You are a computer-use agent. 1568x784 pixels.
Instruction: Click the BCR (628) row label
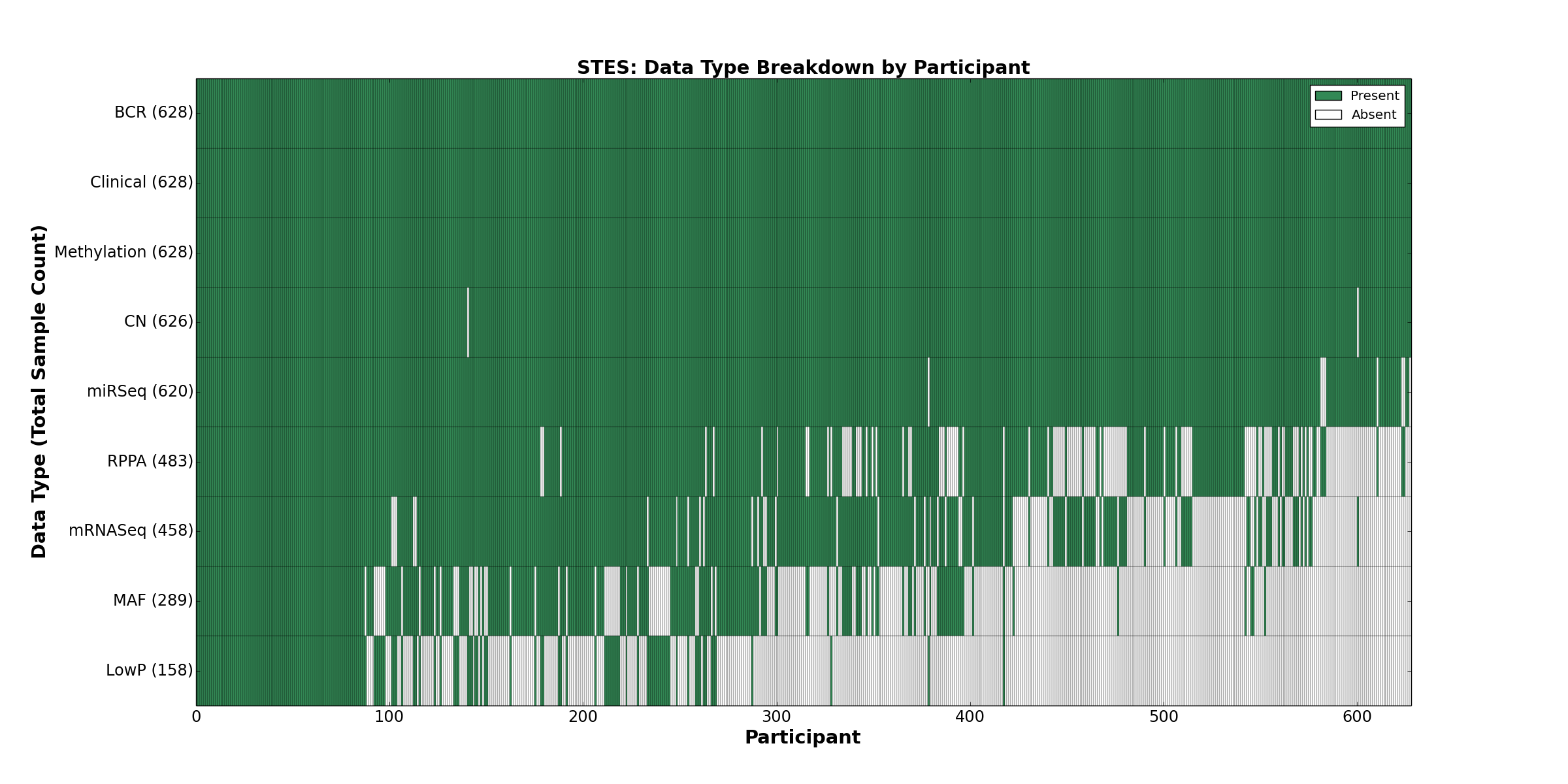coord(154,113)
